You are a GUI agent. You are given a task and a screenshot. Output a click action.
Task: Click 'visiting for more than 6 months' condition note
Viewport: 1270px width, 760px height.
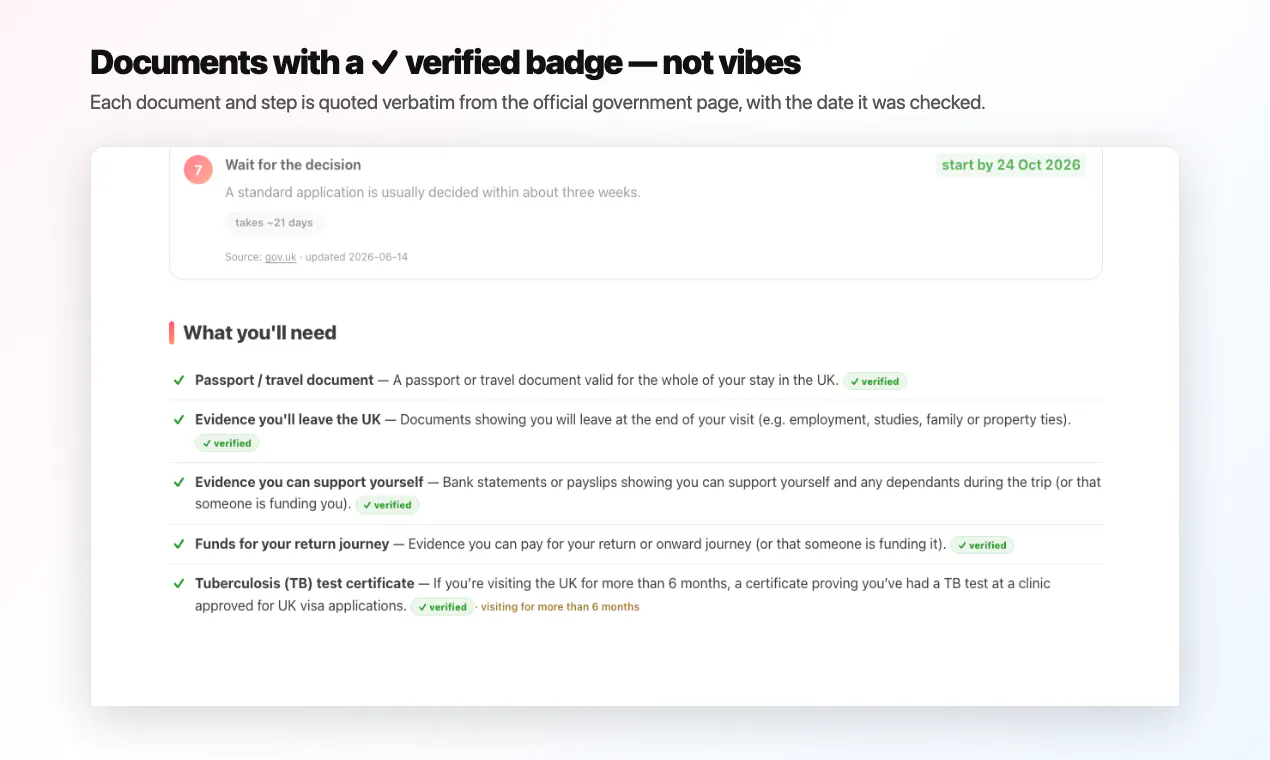coord(560,607)
